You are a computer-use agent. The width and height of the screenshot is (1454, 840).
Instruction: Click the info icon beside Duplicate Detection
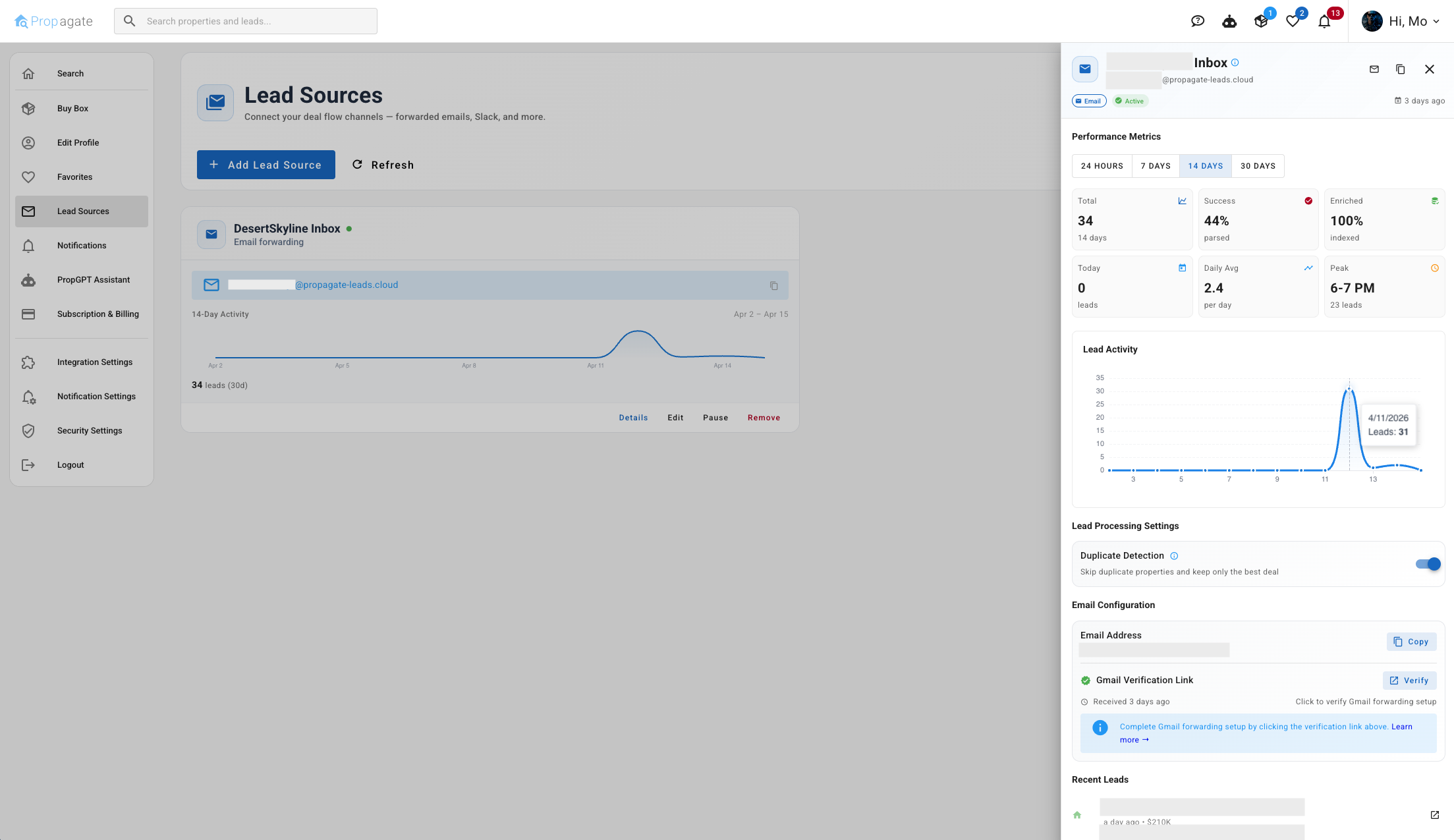[x=1175, y=555]
